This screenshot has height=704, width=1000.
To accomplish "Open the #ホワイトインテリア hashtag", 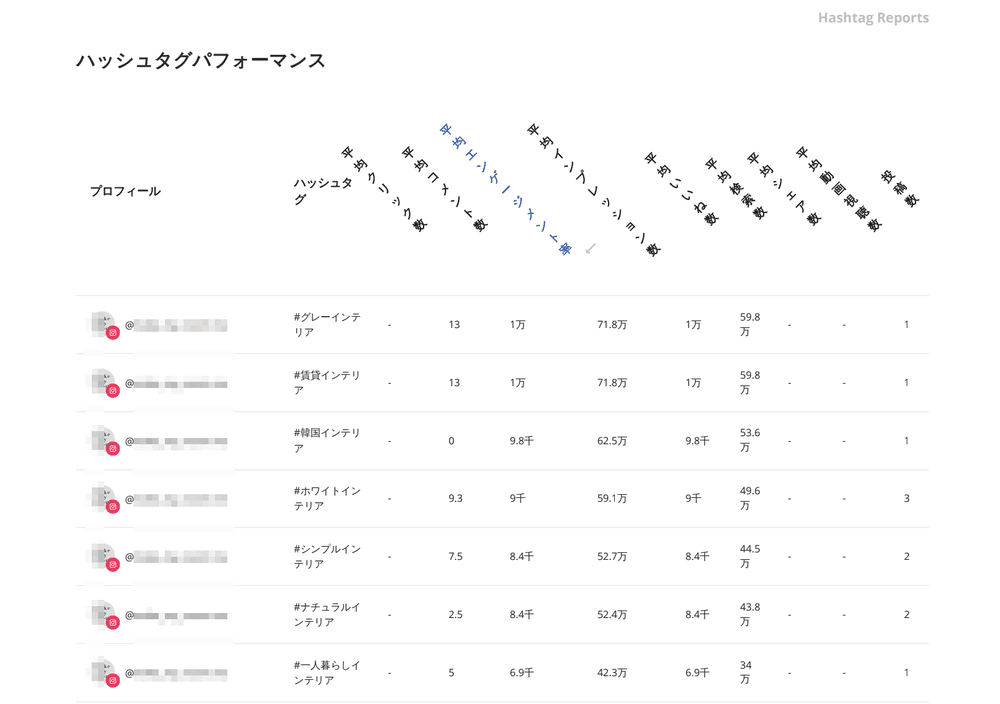I will click(327, 499).
